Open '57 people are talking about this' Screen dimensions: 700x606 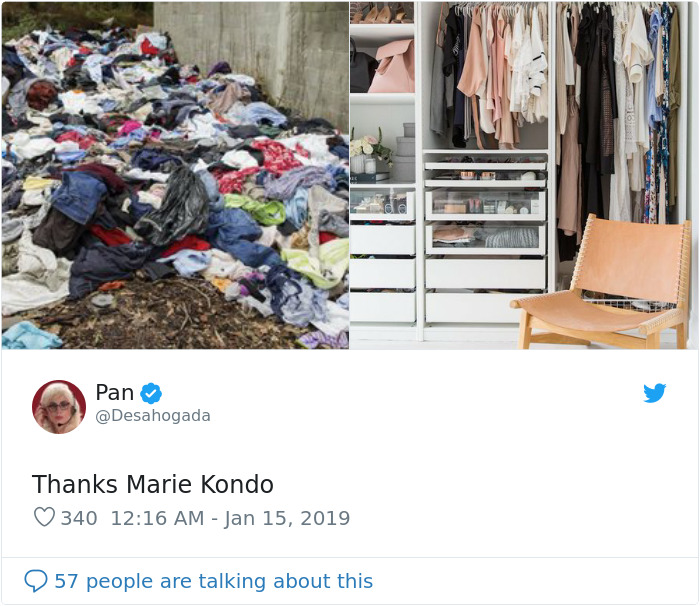coord(213,581)
